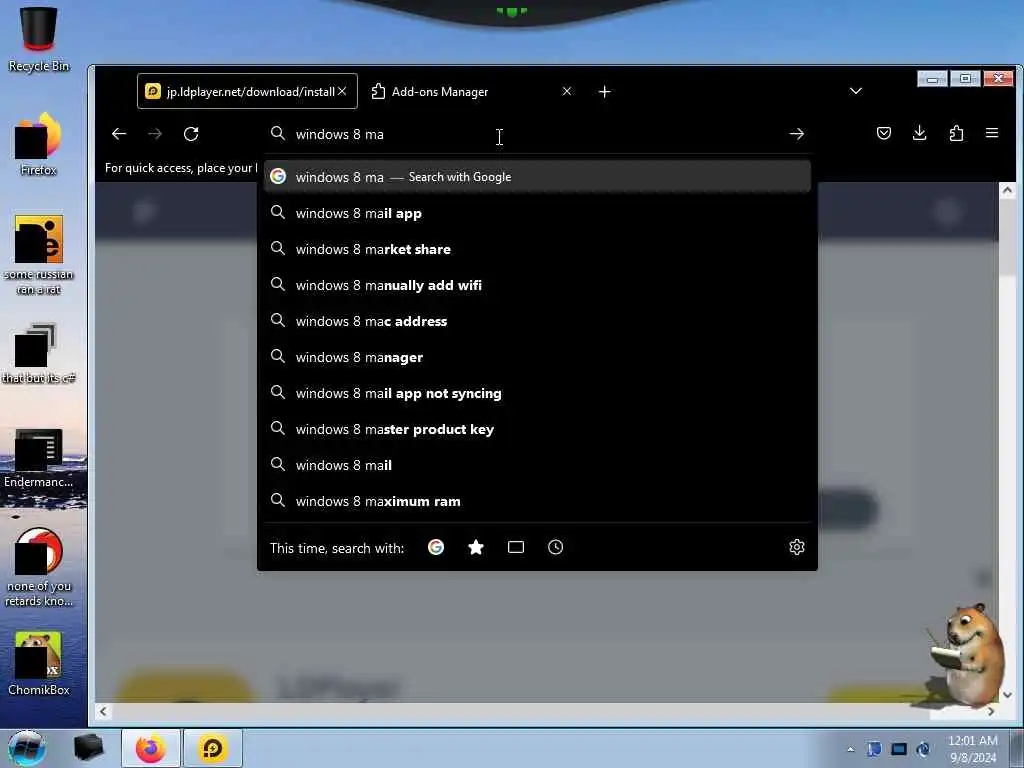The height and width of the screenshot is (768, 1024).
Task: Open the Firefox hamburger application menu
Action: [x=992, y=133]
